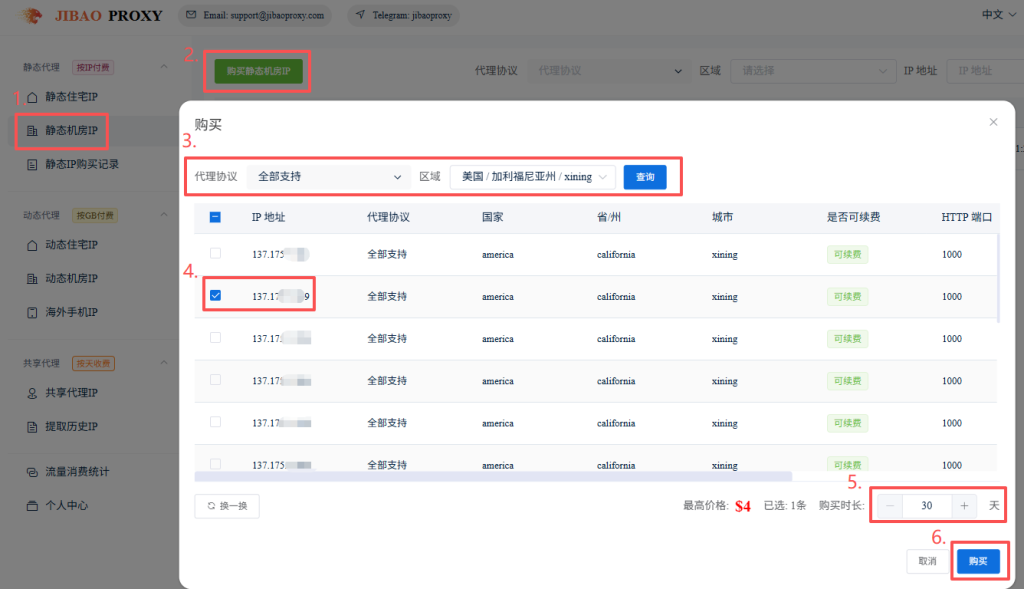Click the X icon to close 购买 dialog
This screenshot has height=589, width=1024.
[x=993, y=122]
